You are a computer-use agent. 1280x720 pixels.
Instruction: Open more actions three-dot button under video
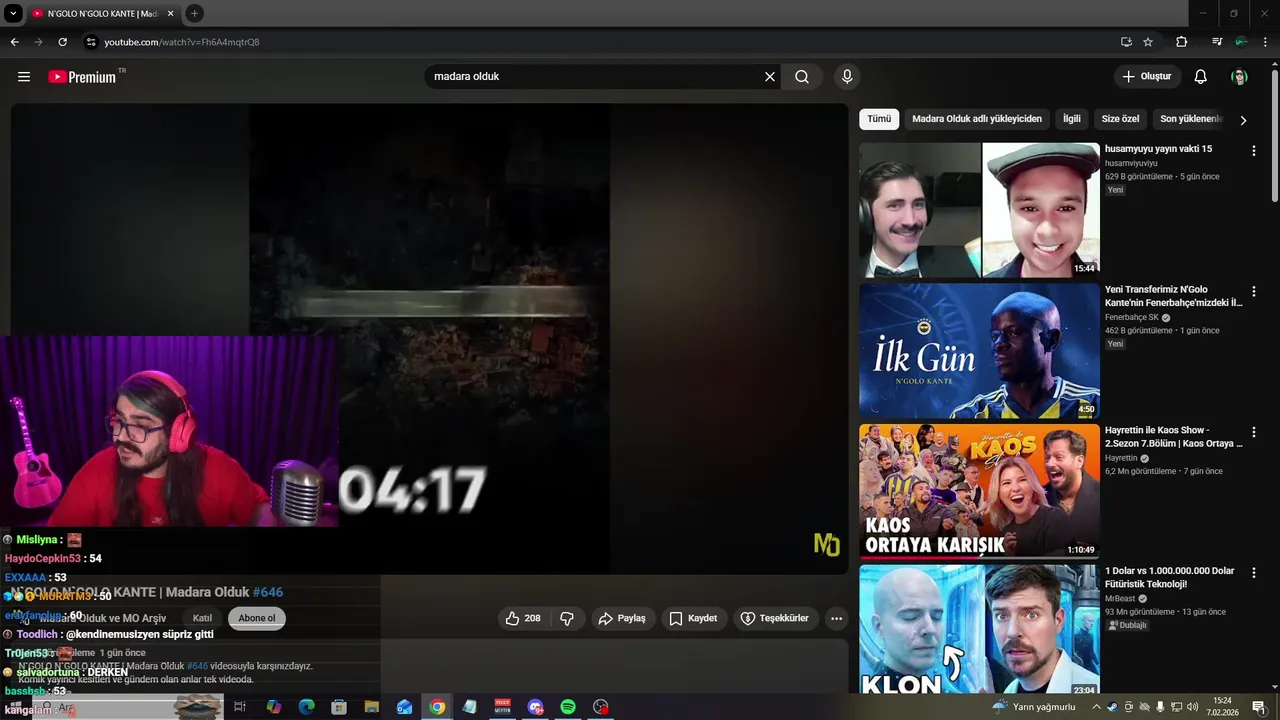[x=837, y=618]
